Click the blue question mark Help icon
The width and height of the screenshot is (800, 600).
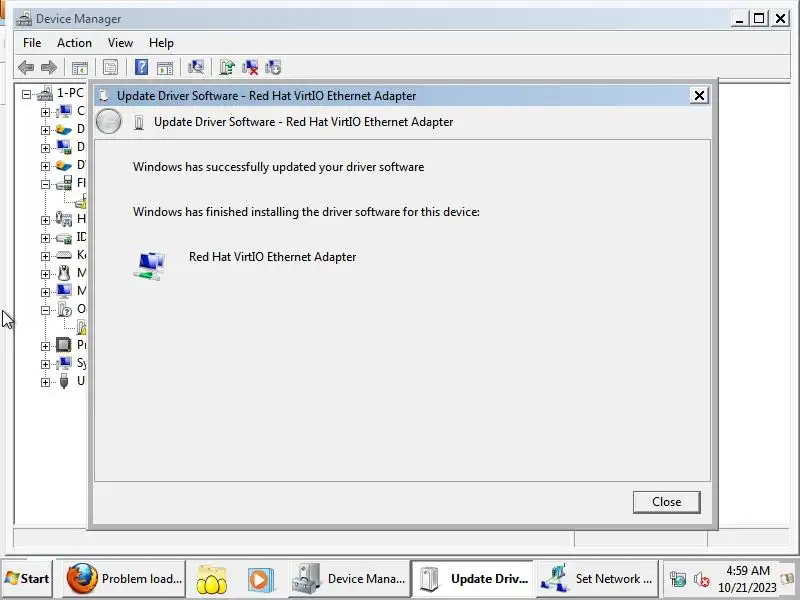point(141,67)
